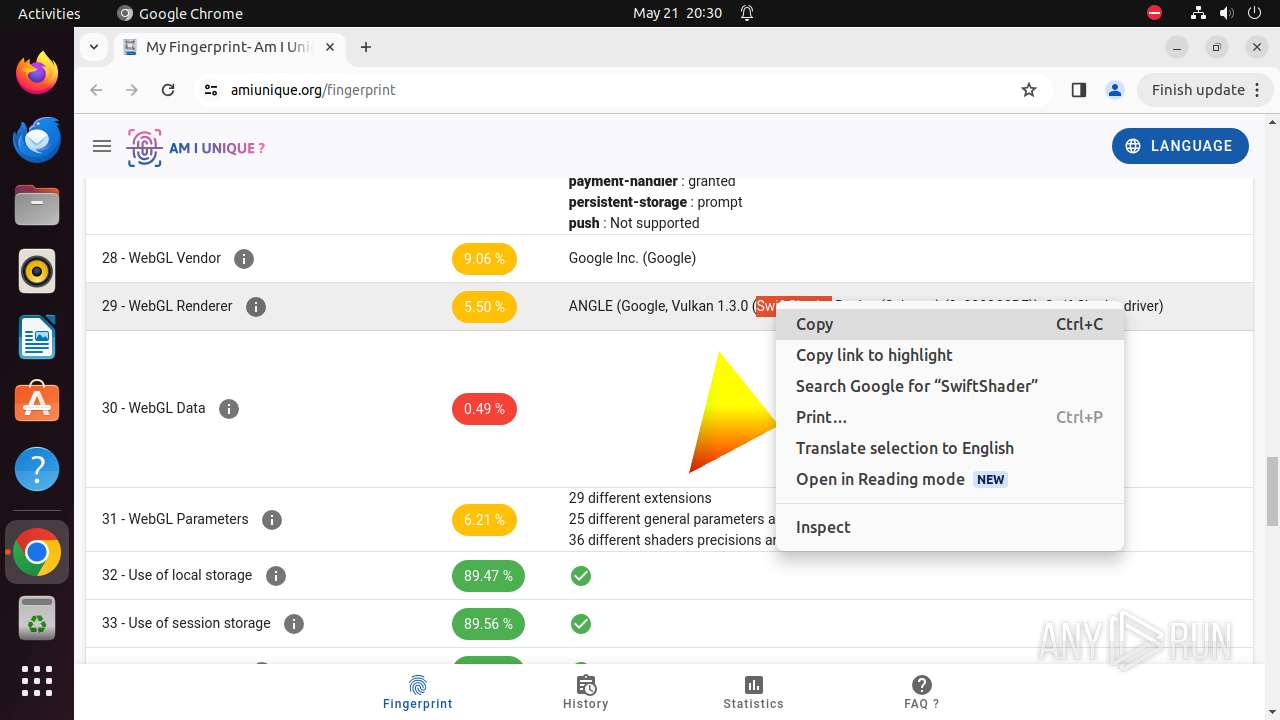The image size is (1280, 720).
Task: Open Rhythmbox from the dock
Action: coord(37,272)
